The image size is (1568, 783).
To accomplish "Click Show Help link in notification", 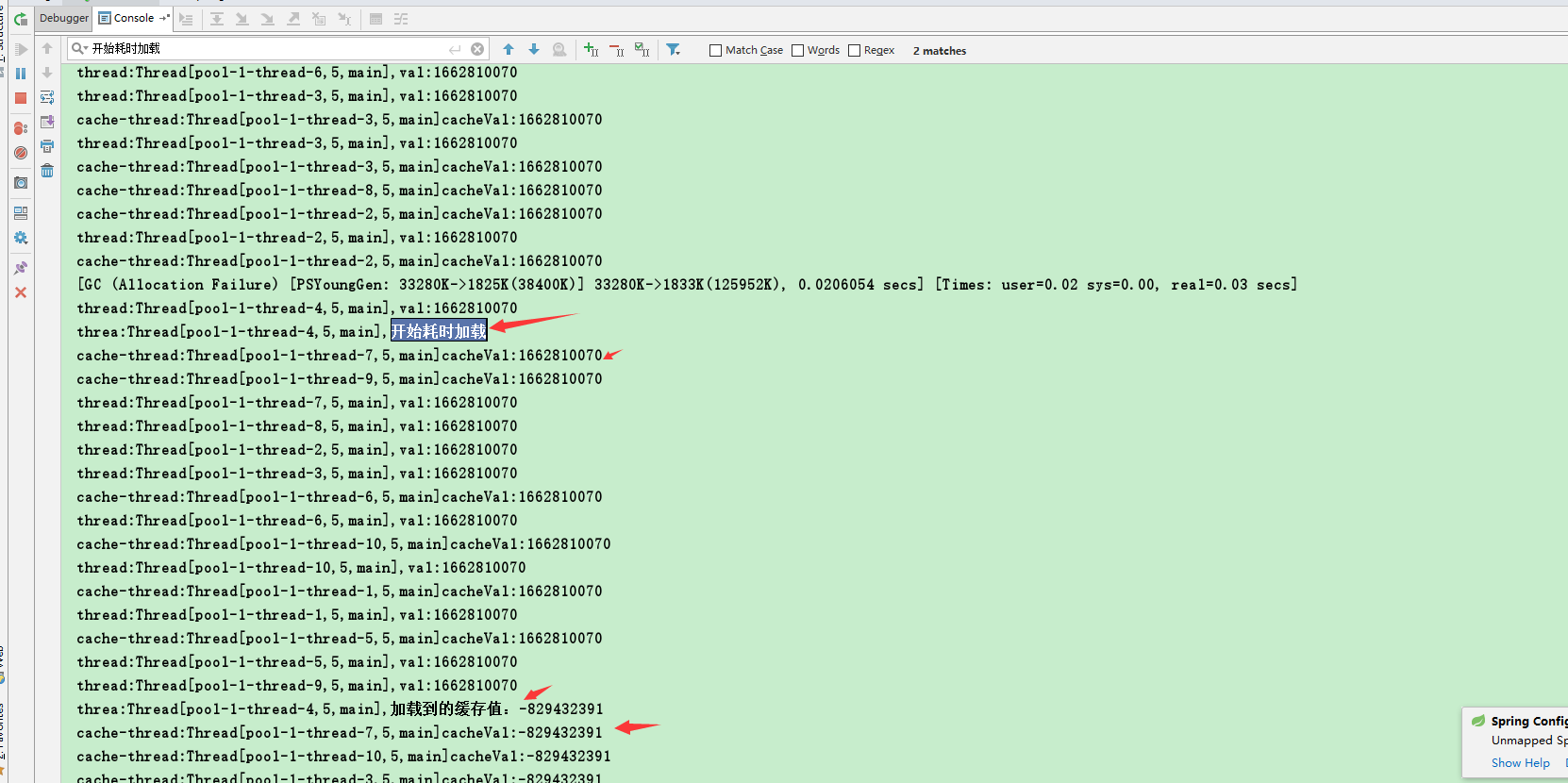I will pos(1520,763).
